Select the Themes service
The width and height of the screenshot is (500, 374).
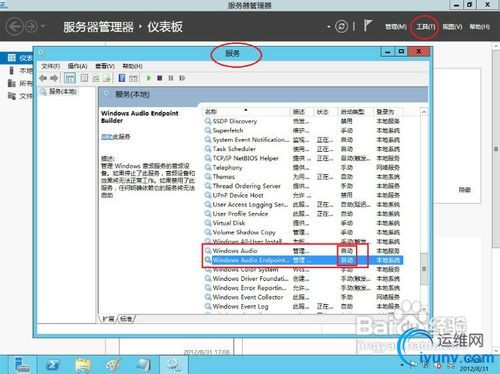[224, 177]
